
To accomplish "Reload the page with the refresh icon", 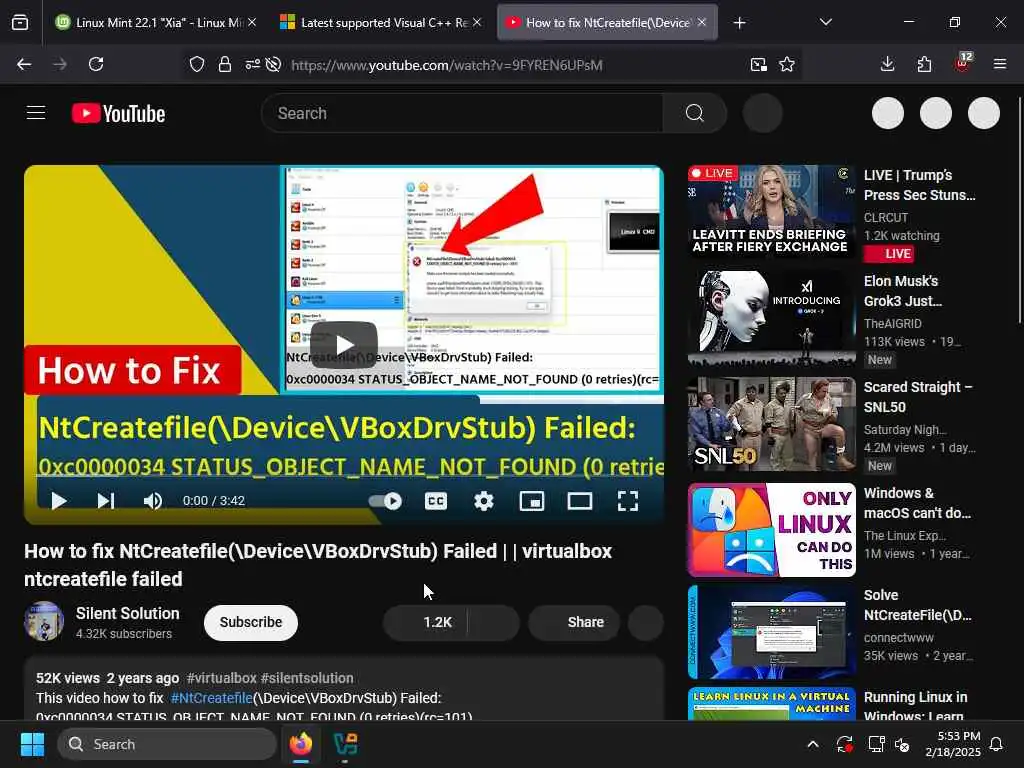I will [x=96, y=64].
